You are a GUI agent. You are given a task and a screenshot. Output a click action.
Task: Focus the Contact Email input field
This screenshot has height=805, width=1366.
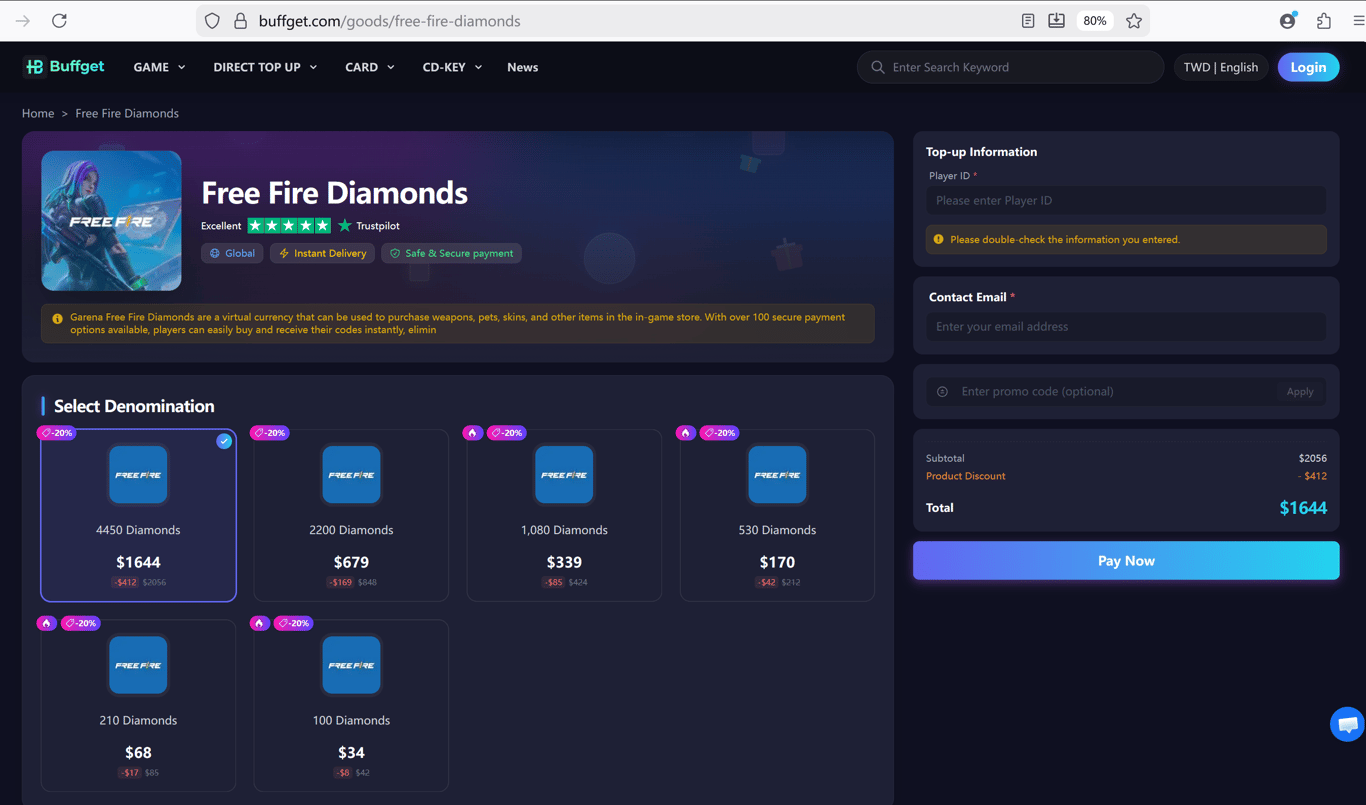1126,326
